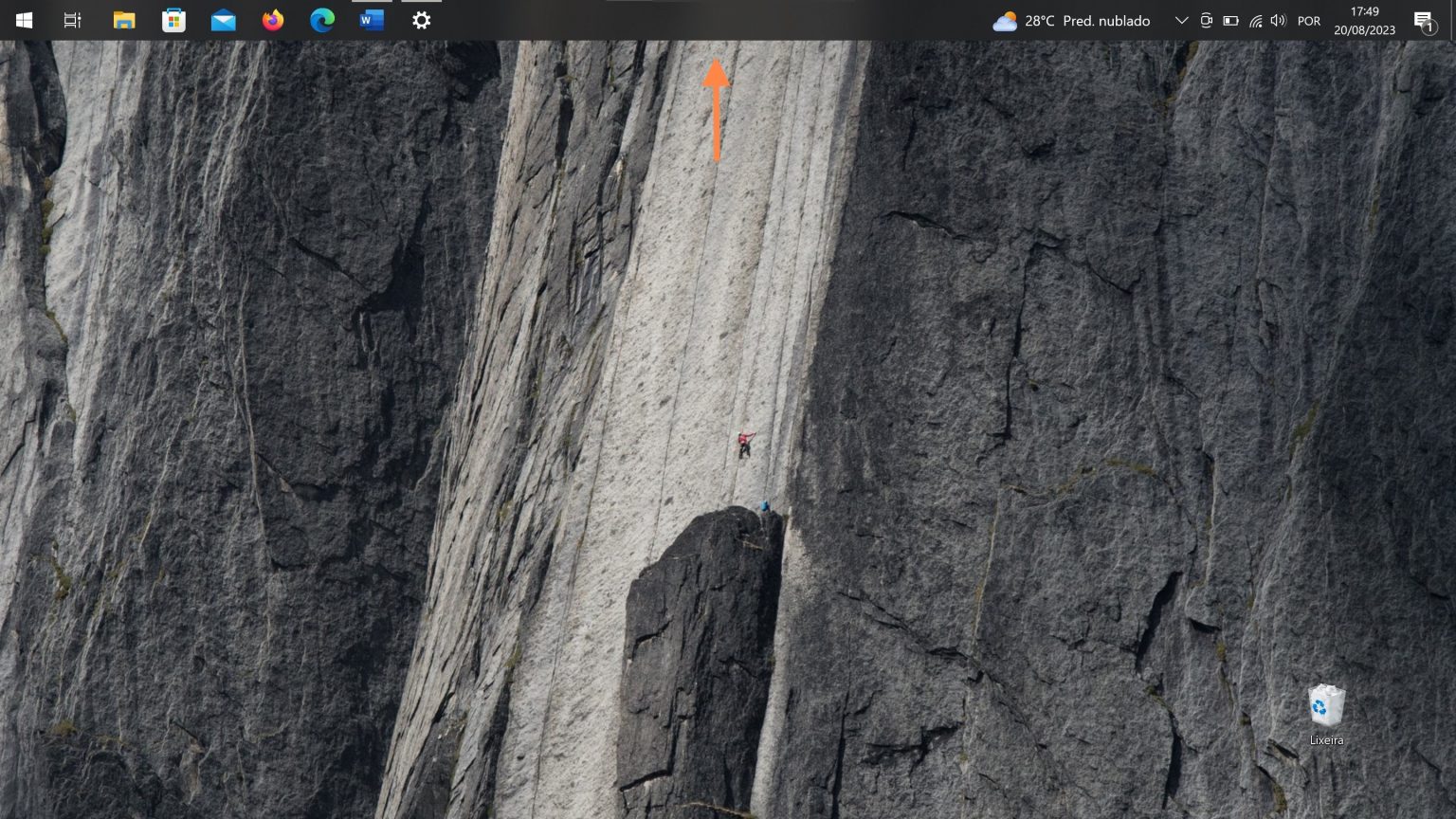Open the notification action center
Screen dimensions: 1456x819
[1424, 21]
